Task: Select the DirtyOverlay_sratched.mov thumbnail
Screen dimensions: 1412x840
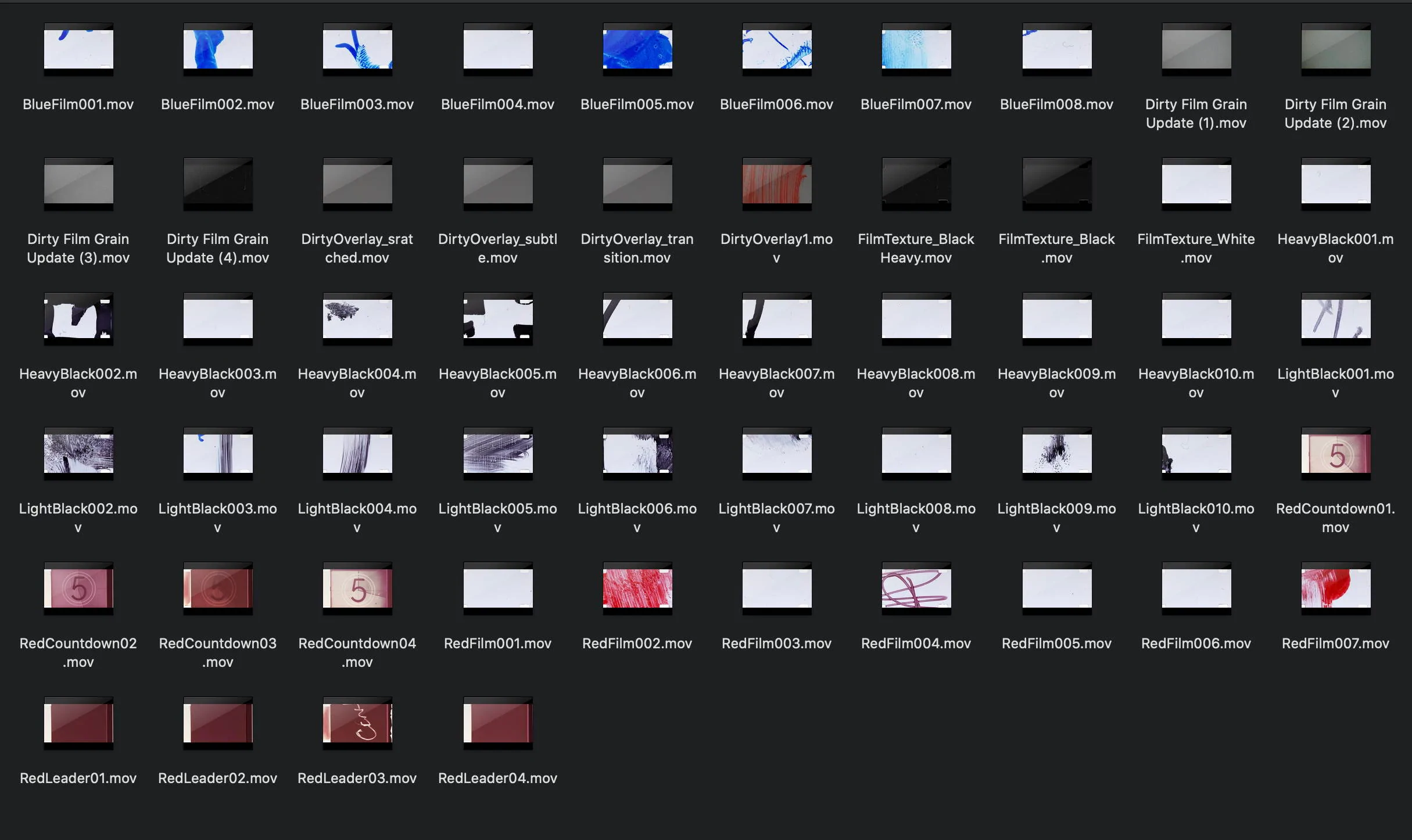Action: click(x=357, y=184)
